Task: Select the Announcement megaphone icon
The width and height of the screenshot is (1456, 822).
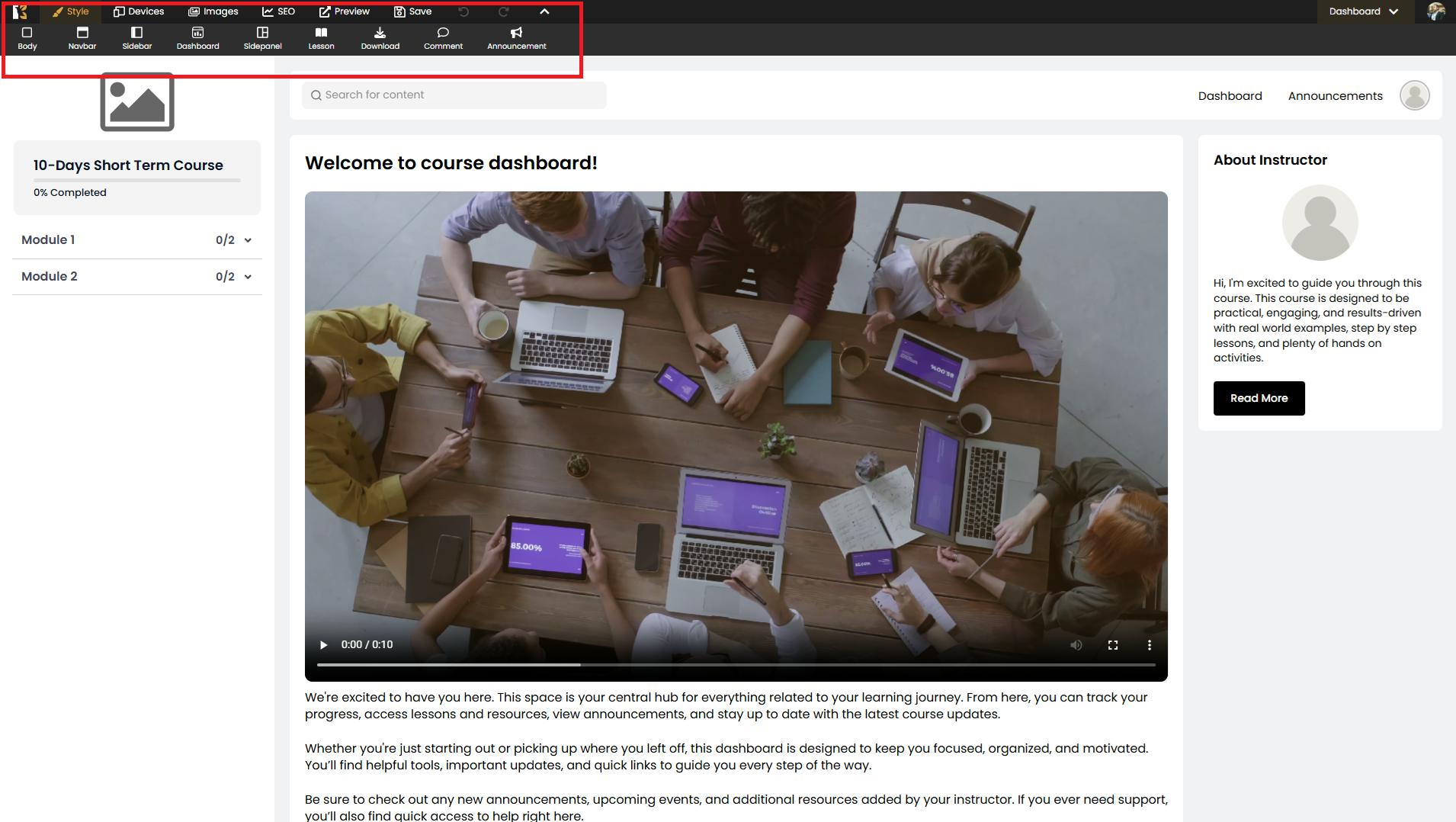Action: click(x=516, y=33)
